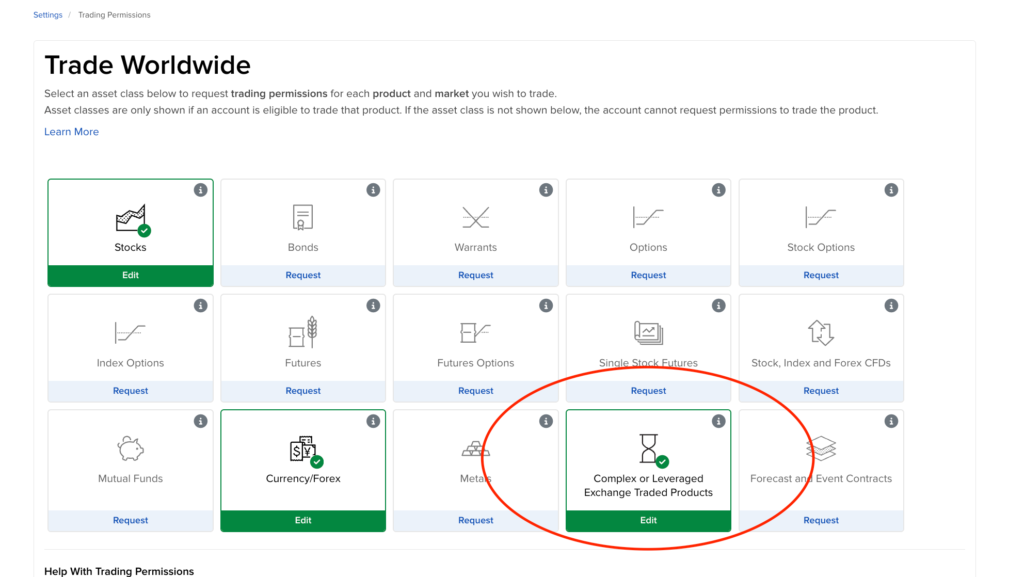This screenshot has width=1024, height=577.
Task: Request Single Stock Futures permission
Action: tap(648, 391)
